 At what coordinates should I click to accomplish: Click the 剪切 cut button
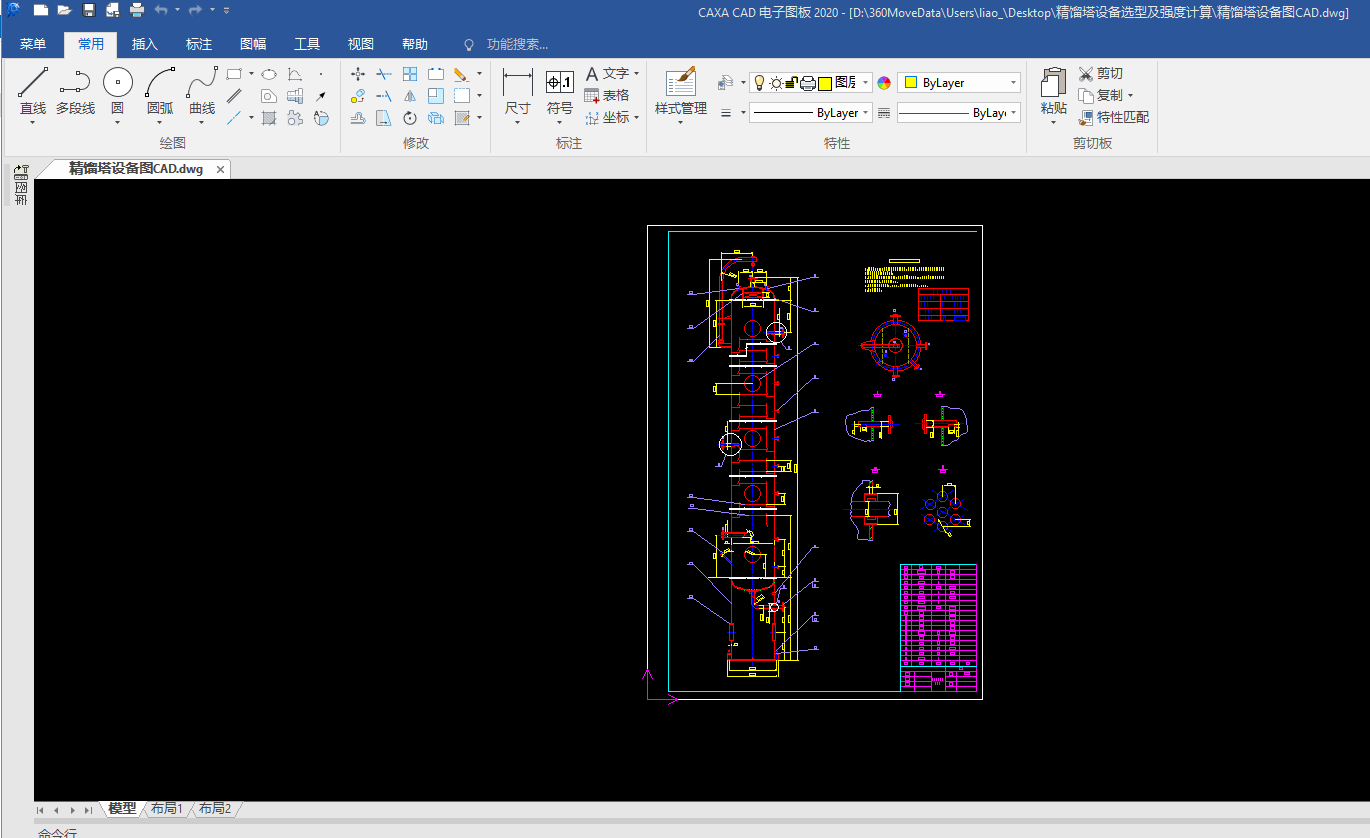click(x=1101, y=73)
